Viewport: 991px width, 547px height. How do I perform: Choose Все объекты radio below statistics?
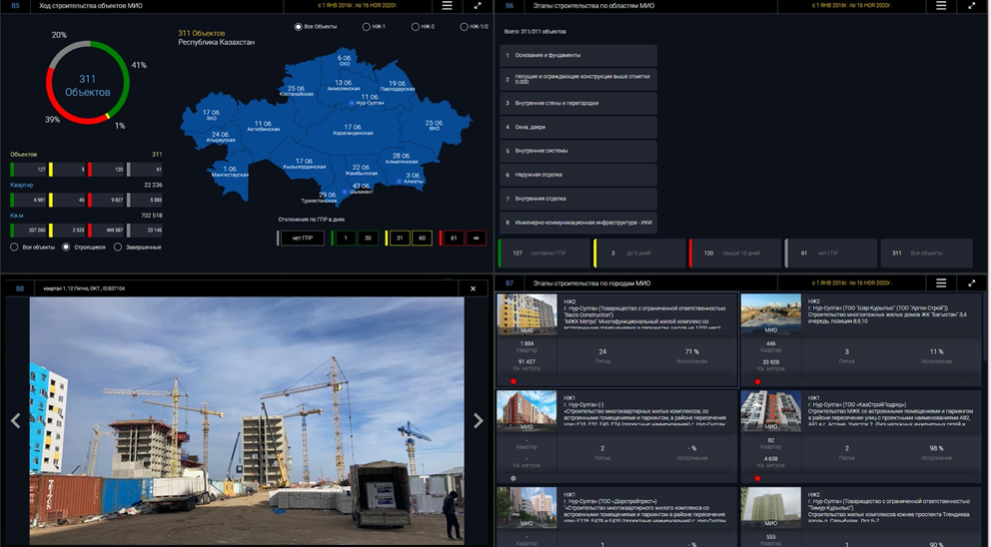tap(15, 247)
